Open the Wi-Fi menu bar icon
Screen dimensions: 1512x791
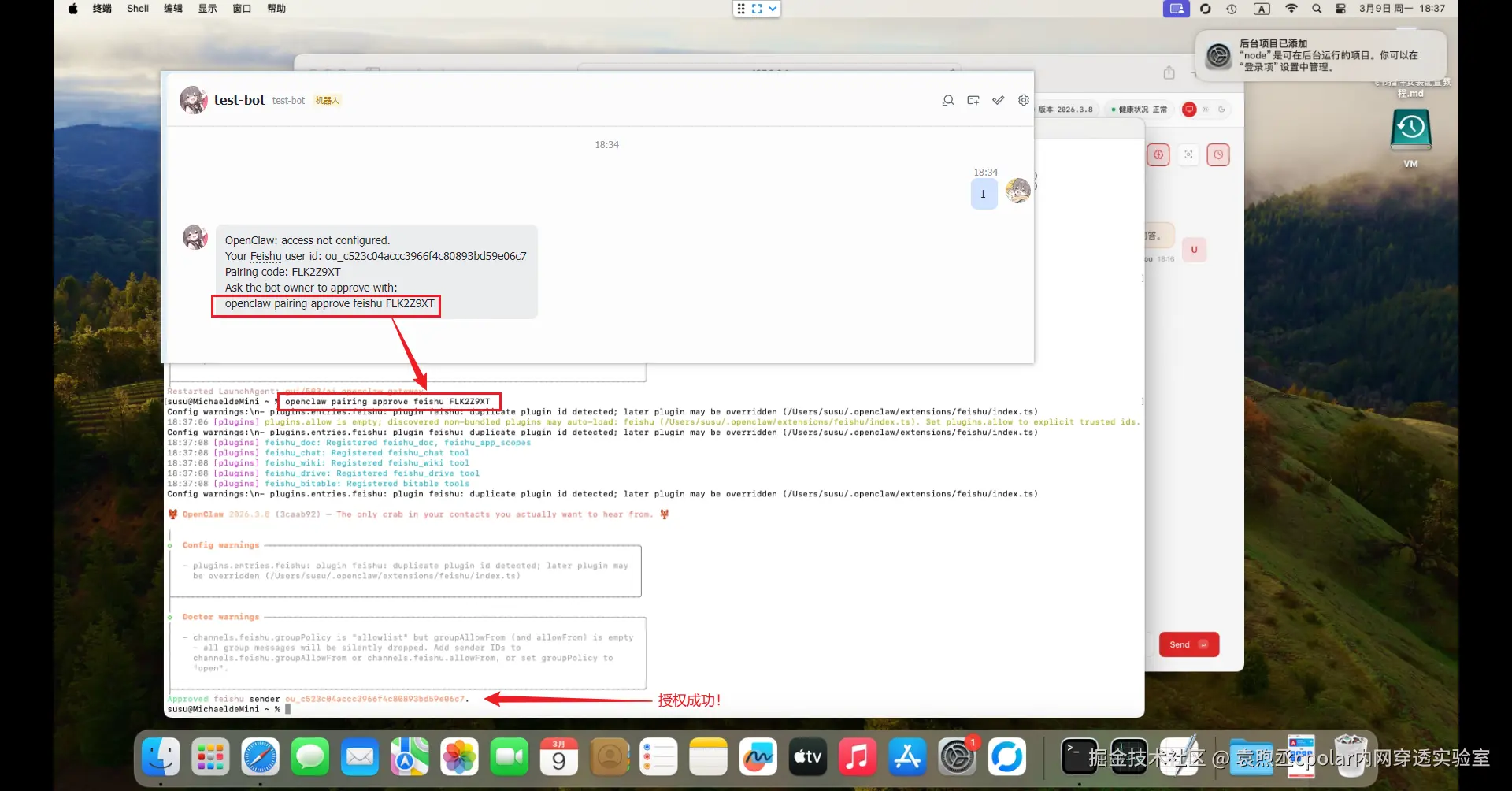click(x=1291, y=9)
